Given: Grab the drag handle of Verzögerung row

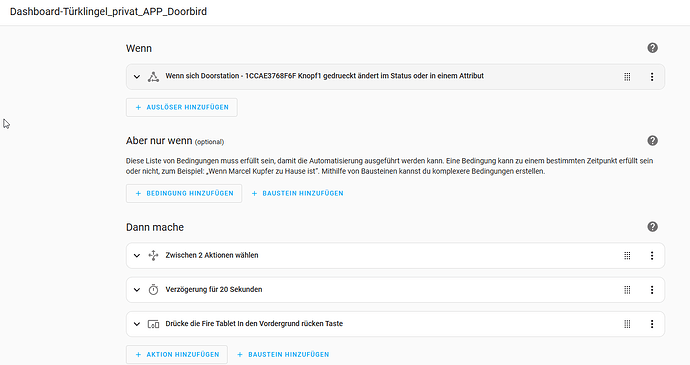Looking at the screenshot, I should tap(627, 290).
